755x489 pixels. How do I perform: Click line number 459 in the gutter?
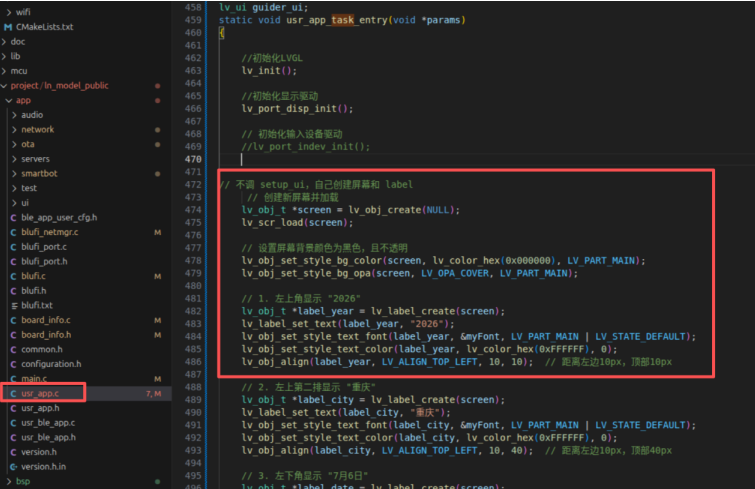[193, 20]
